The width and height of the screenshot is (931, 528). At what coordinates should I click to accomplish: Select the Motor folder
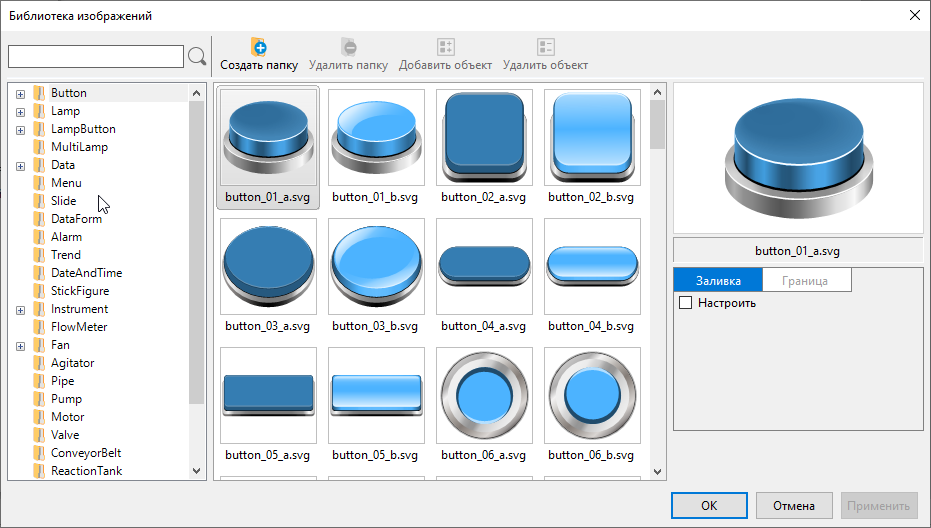[67, 417]
